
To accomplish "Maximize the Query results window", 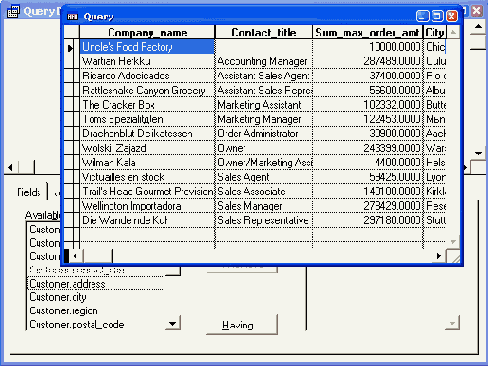I will point(437,16).
